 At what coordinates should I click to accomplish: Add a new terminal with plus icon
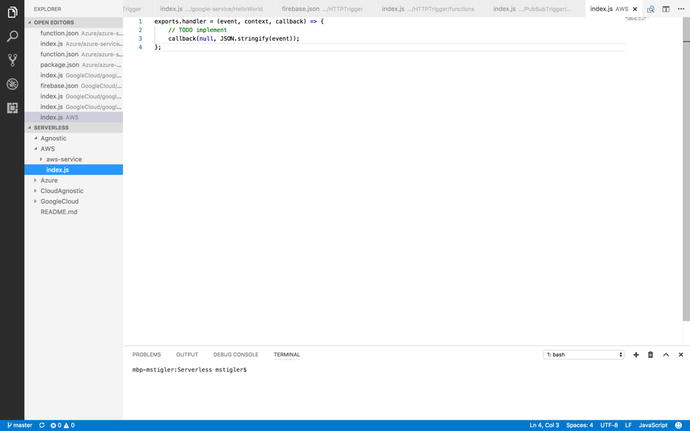(635, 355)
